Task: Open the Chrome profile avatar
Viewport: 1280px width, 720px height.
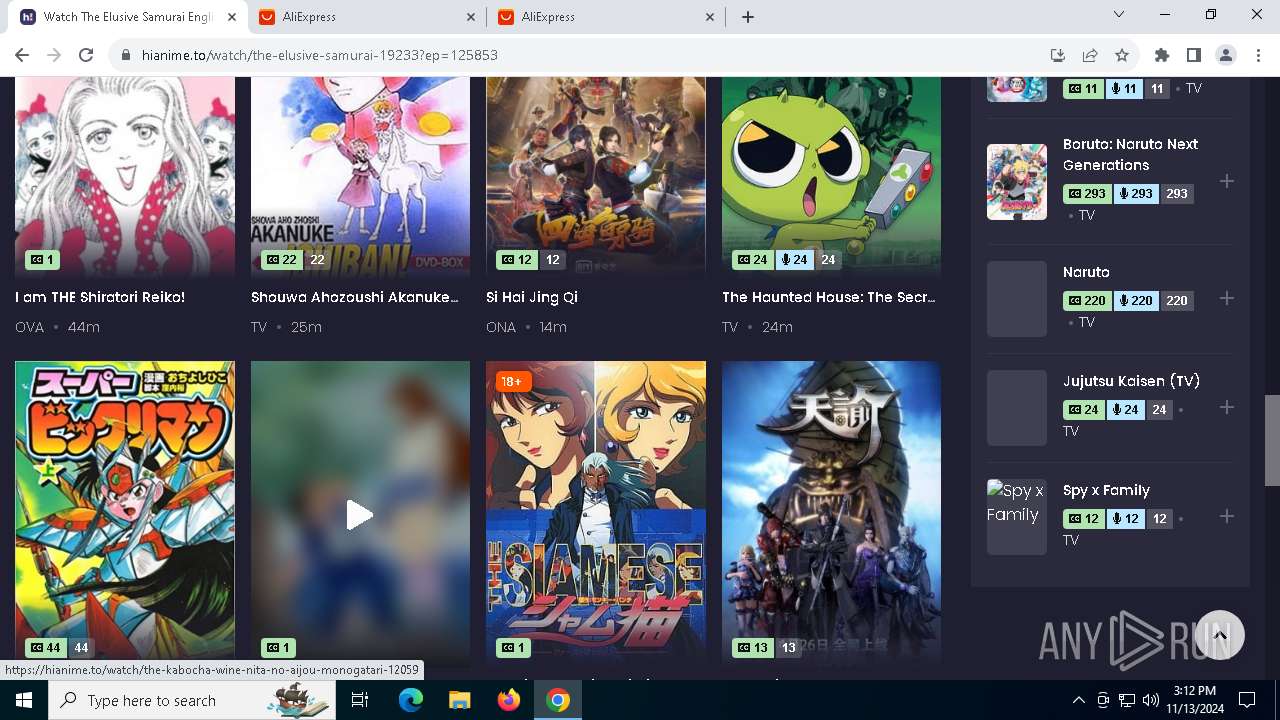Action: (x=1225, y=55)
